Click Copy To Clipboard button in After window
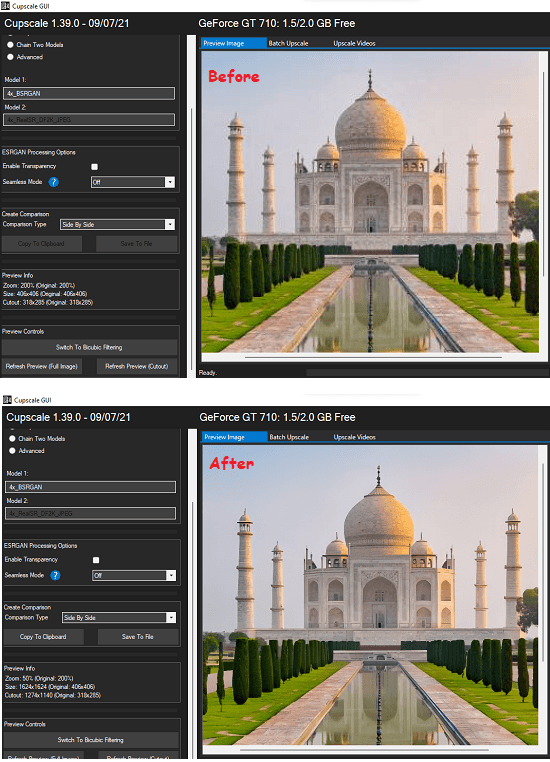This screenshot has height=762, width=550. pos(43,637)
